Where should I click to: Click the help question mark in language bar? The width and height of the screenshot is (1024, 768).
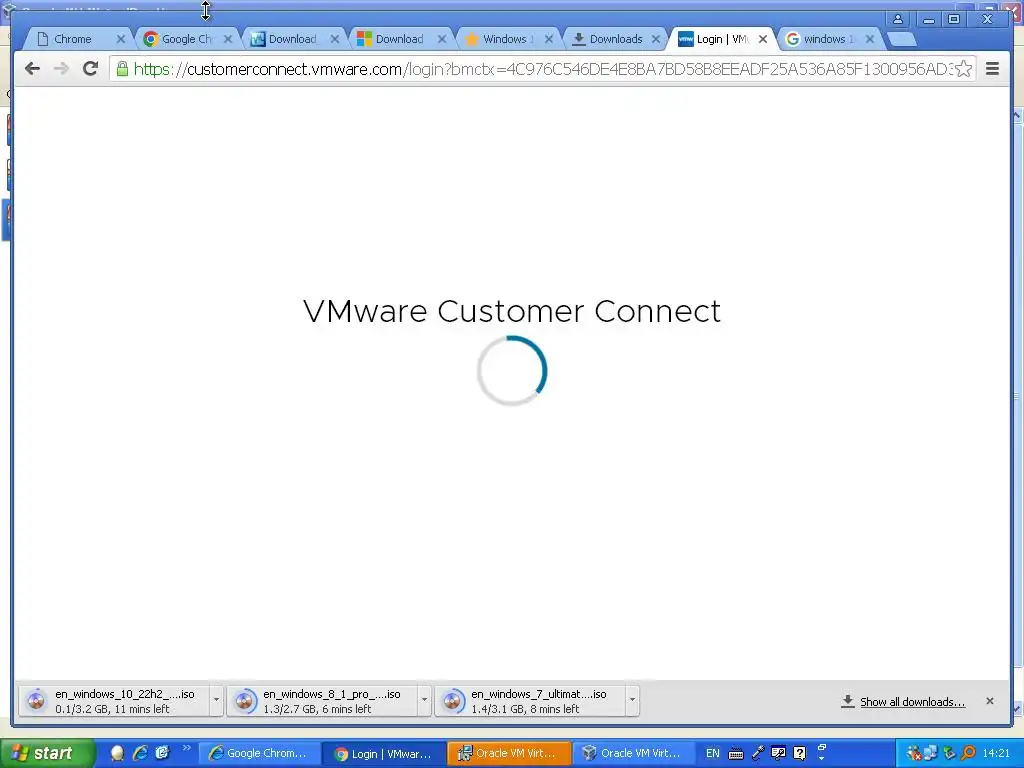799,753
